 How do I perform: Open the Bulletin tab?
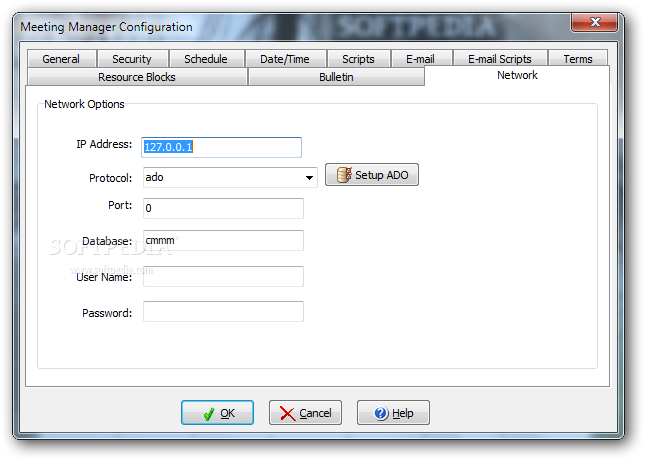pyautogui.click(x=336, y=77)
